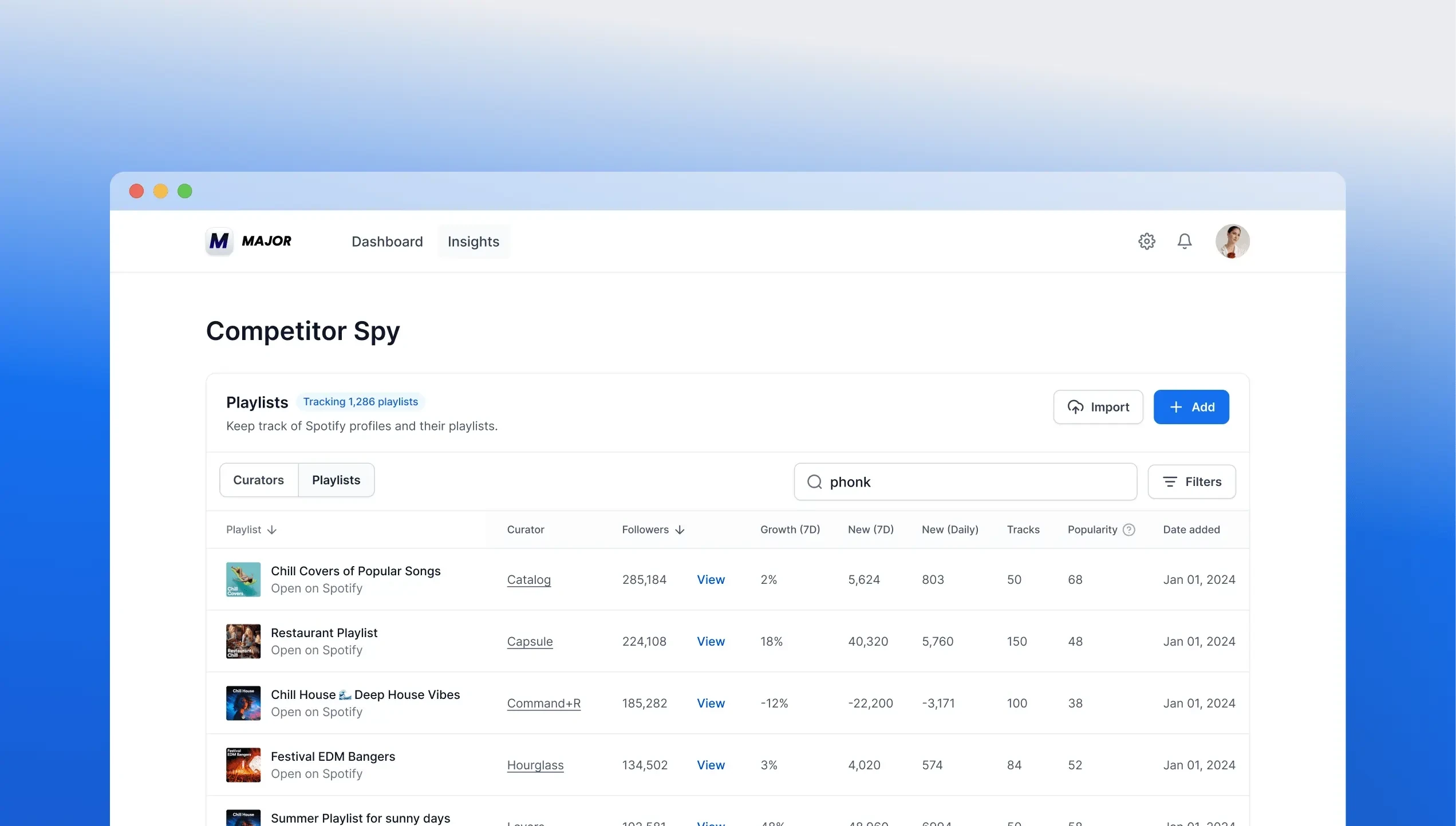The image size is (1456, 826).
Task: Click the notifications bell icon
Action: coord(1185,242)
